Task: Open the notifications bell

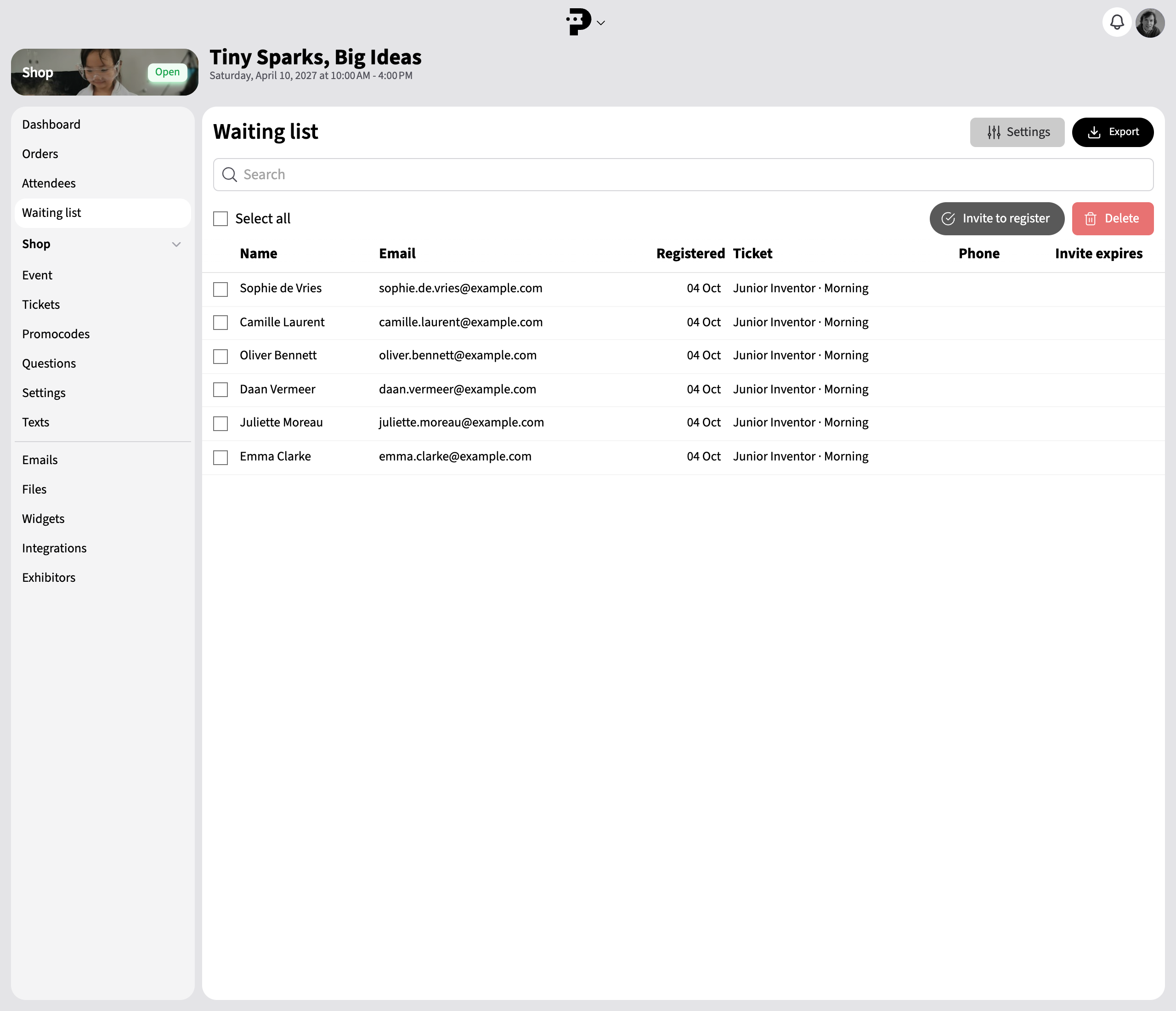Action: (1116, 23)
